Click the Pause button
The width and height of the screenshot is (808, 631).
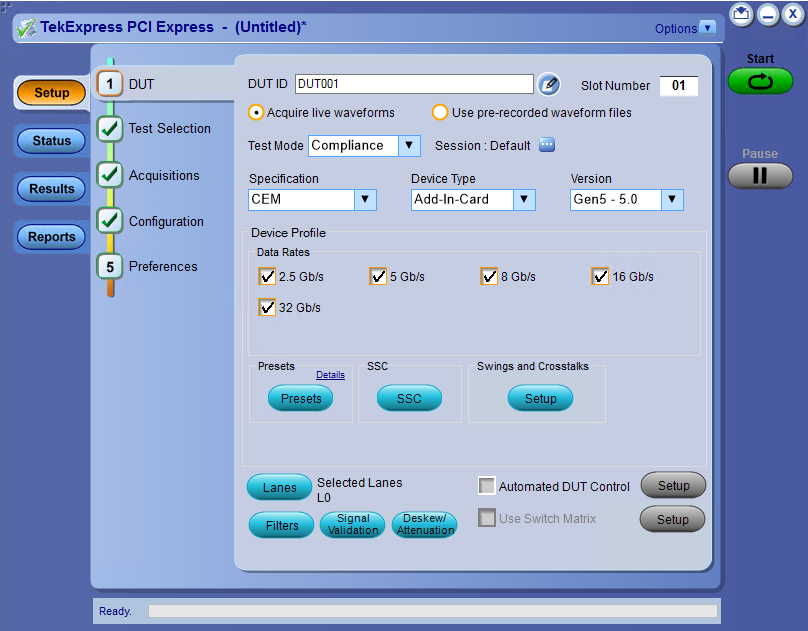pos(760,176)
